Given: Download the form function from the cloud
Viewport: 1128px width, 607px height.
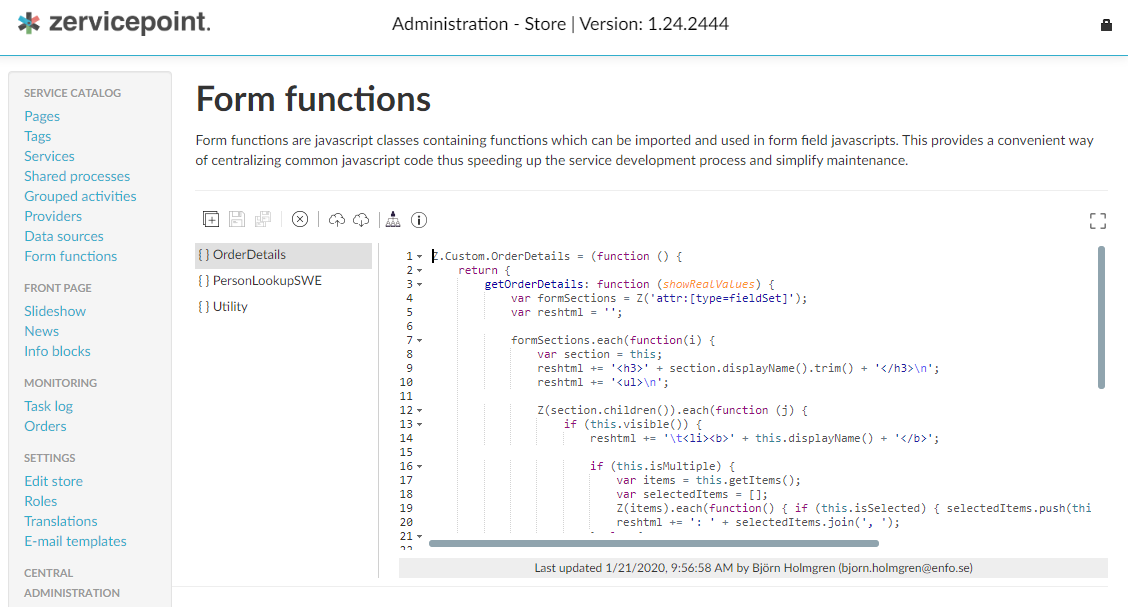Looking at the screenshot, I should click(x=362, y=219).
